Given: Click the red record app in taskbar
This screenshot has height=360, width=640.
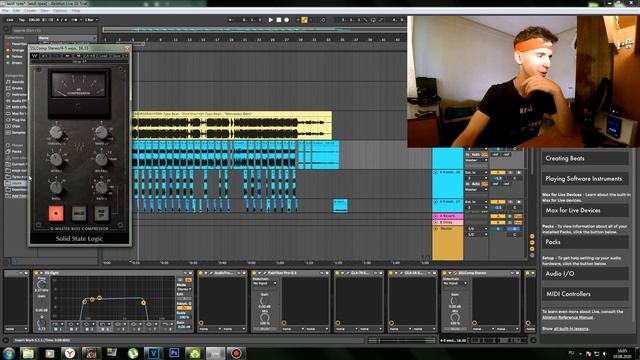Looking at the screenshot, I should coord(236,353).
